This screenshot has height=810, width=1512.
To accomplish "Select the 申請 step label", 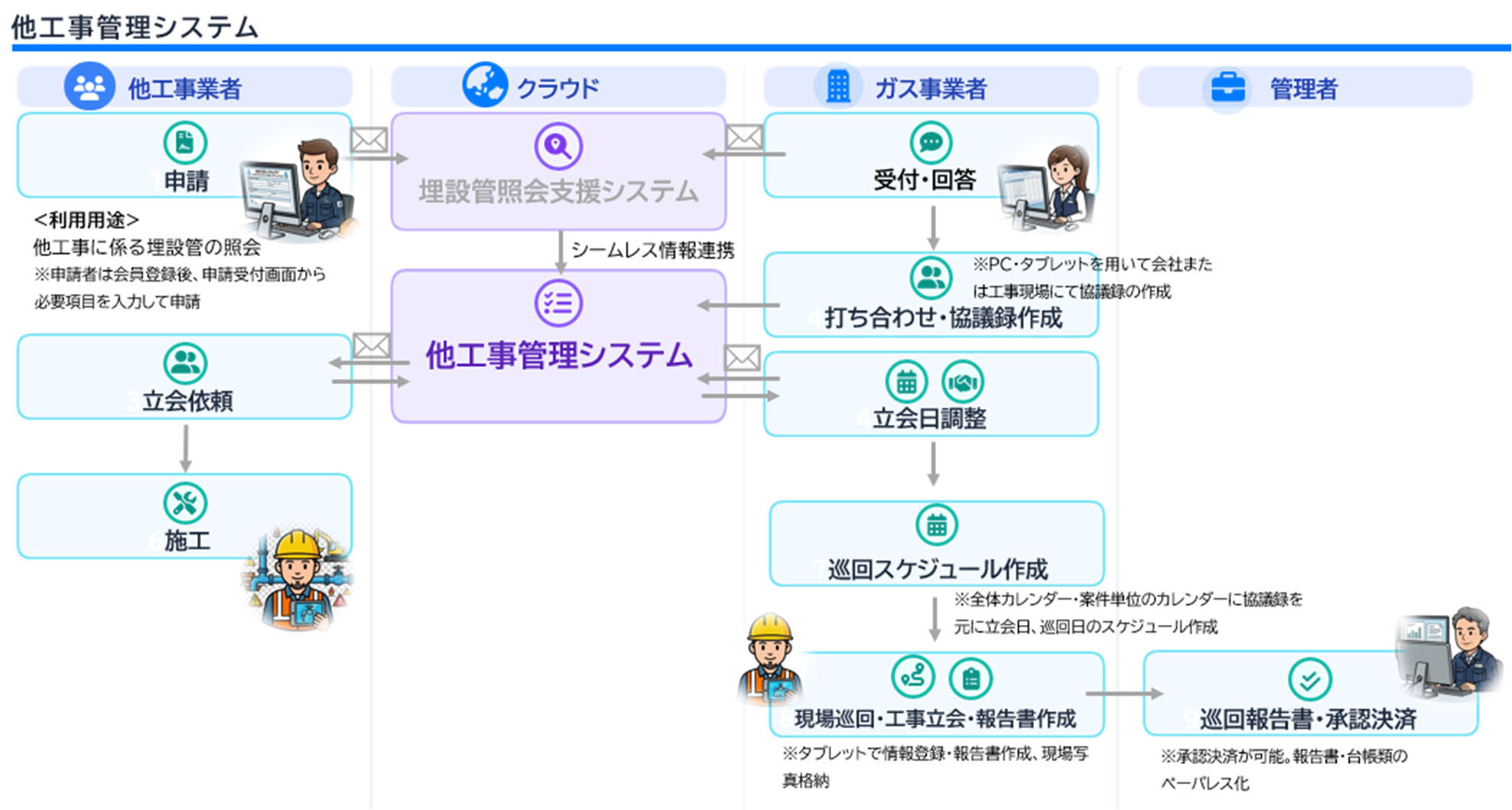I will point(187,181).
